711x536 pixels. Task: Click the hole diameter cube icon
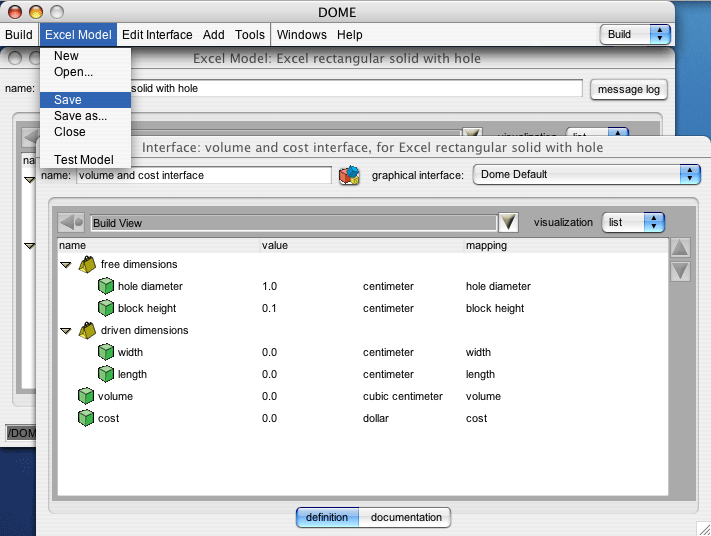pos(106,286)
